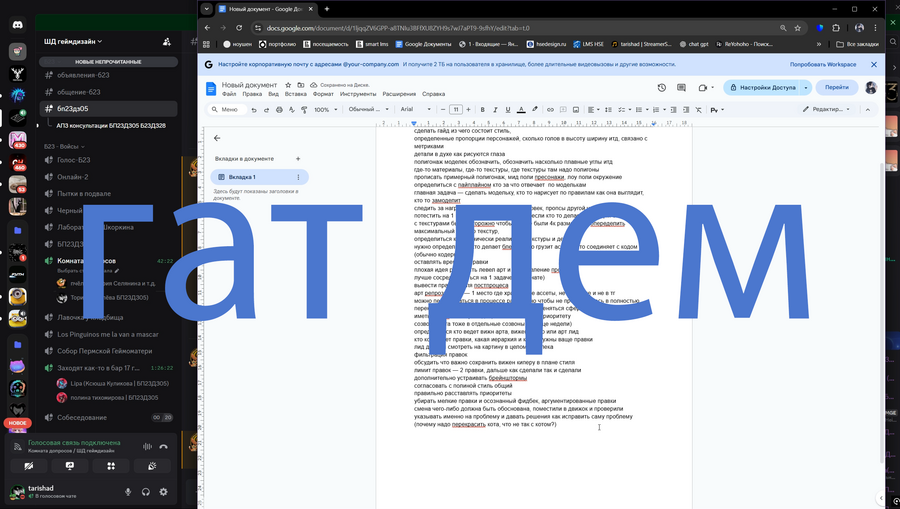Start screen share in Discord voice panel

point(69,466)
